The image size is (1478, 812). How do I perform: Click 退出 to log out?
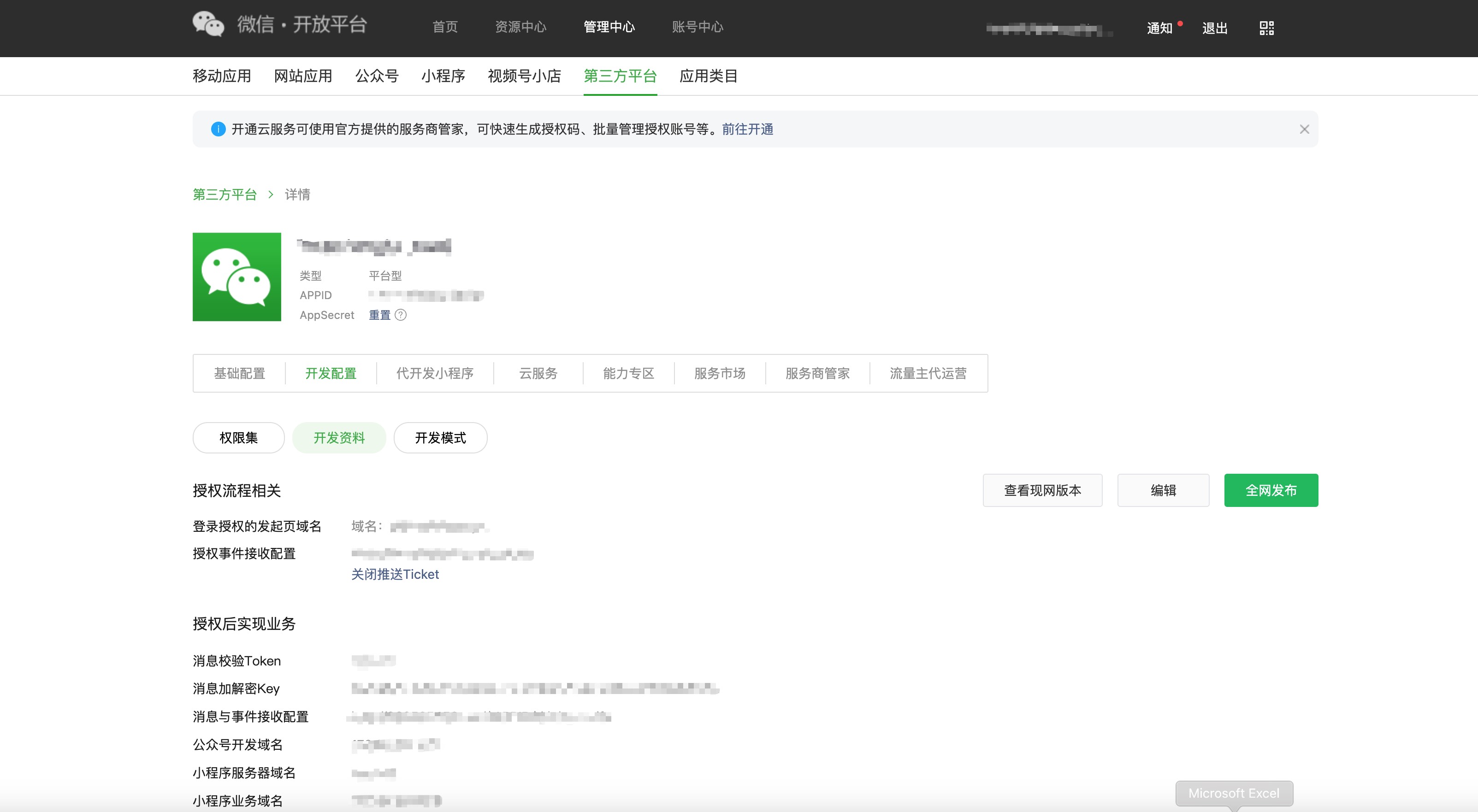(1215, 28)
